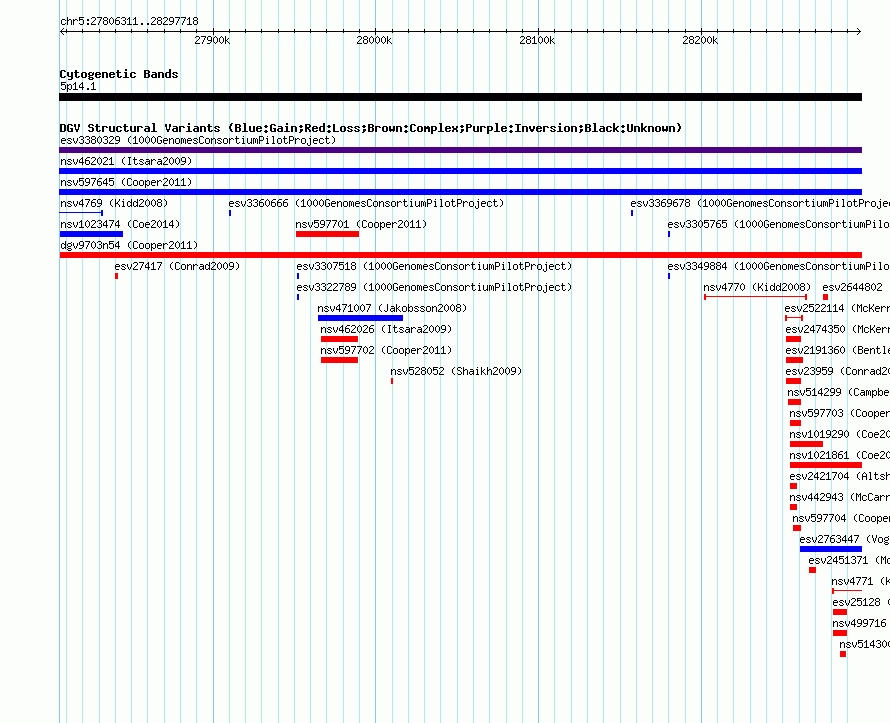The width and height of the screenshot is (890, 723).
Task: Select the nsv597701 (Cooper2011) red bar
Action: 328,234
